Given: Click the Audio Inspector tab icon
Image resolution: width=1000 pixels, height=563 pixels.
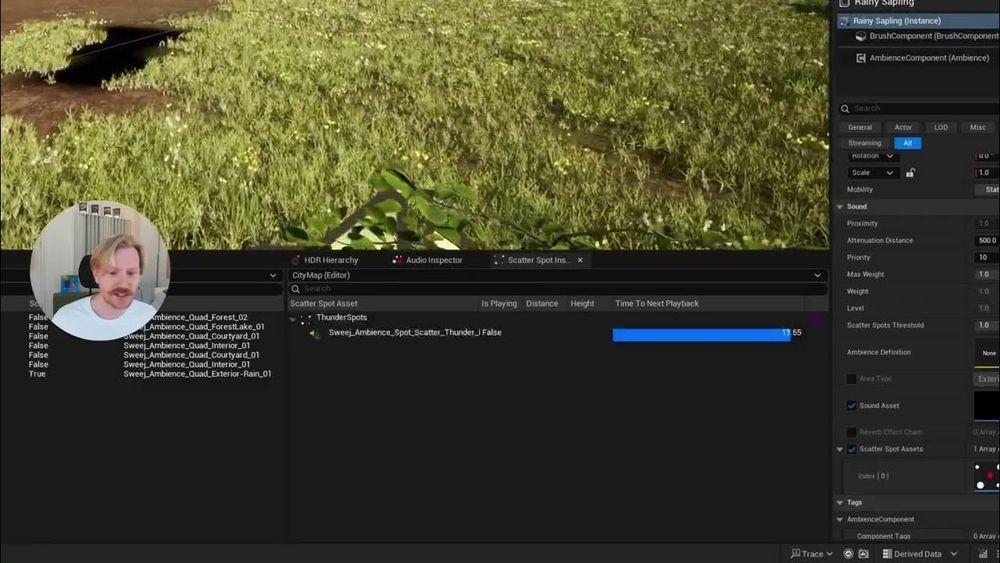Looking at the screenshot, I should point(397,260).
